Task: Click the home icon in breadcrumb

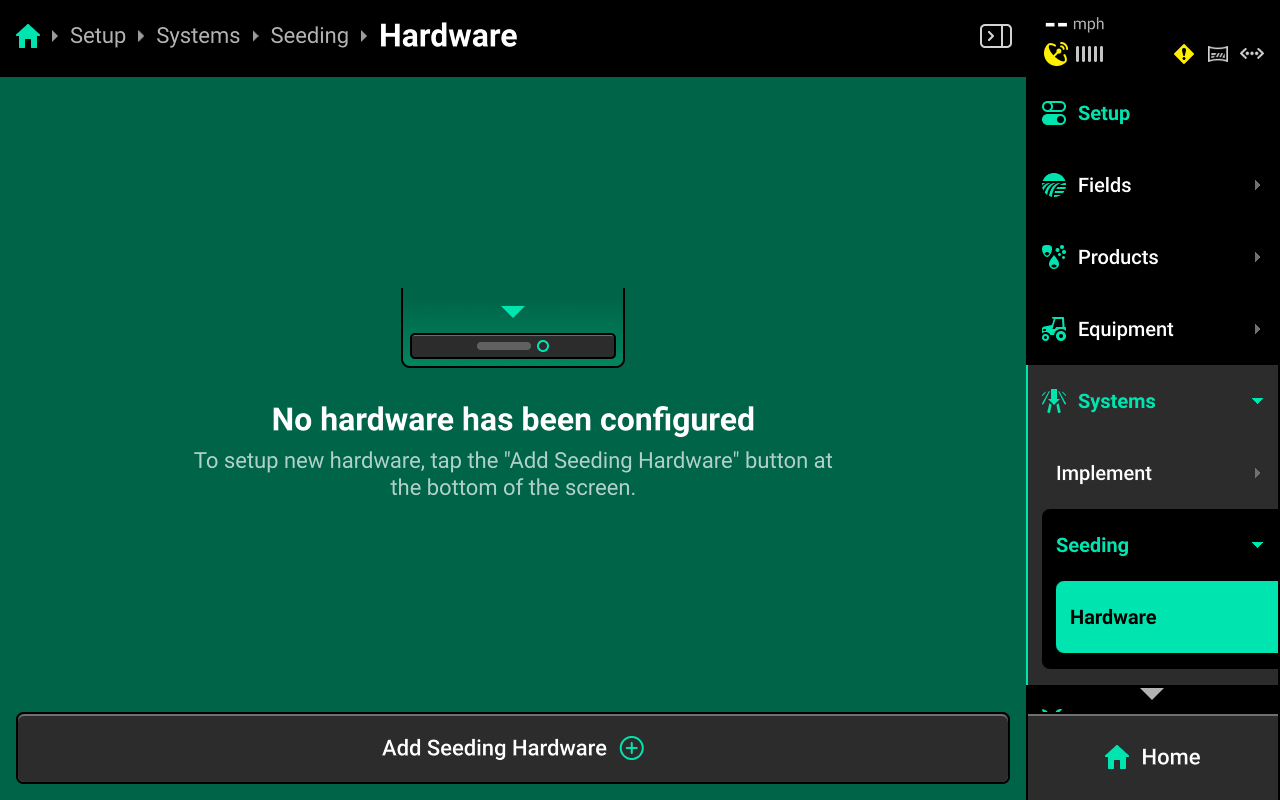Action: [x=28, y=36]
